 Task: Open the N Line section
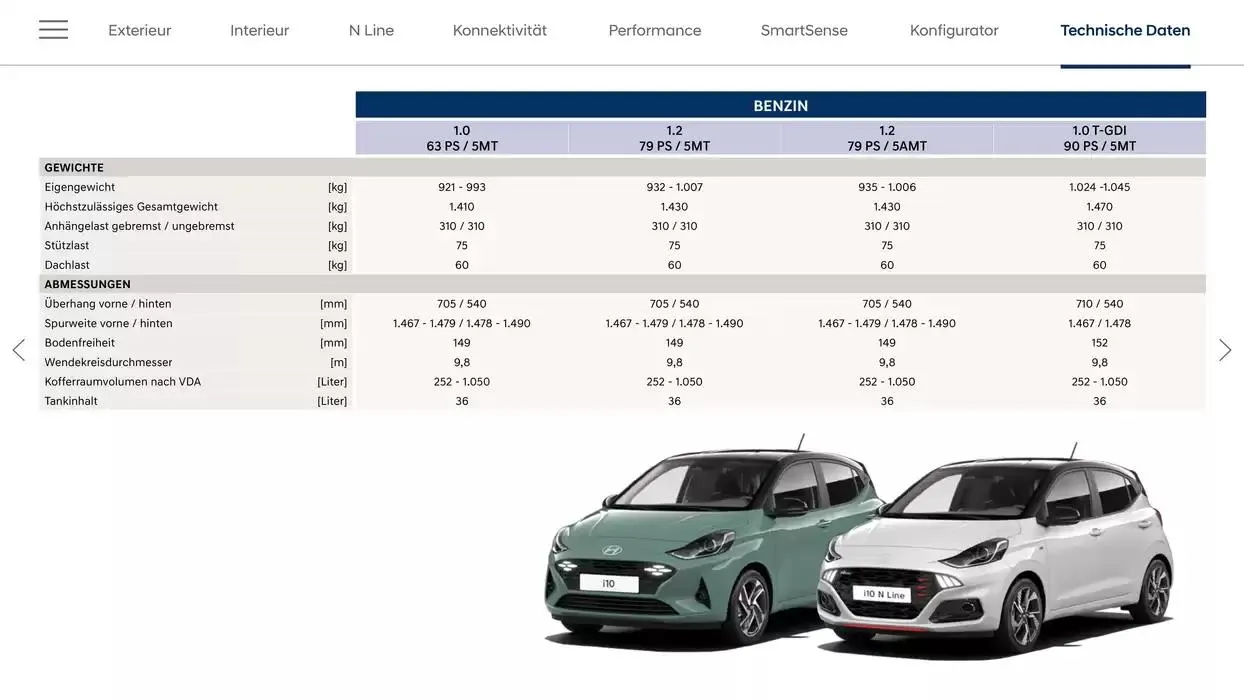(370, 29)
